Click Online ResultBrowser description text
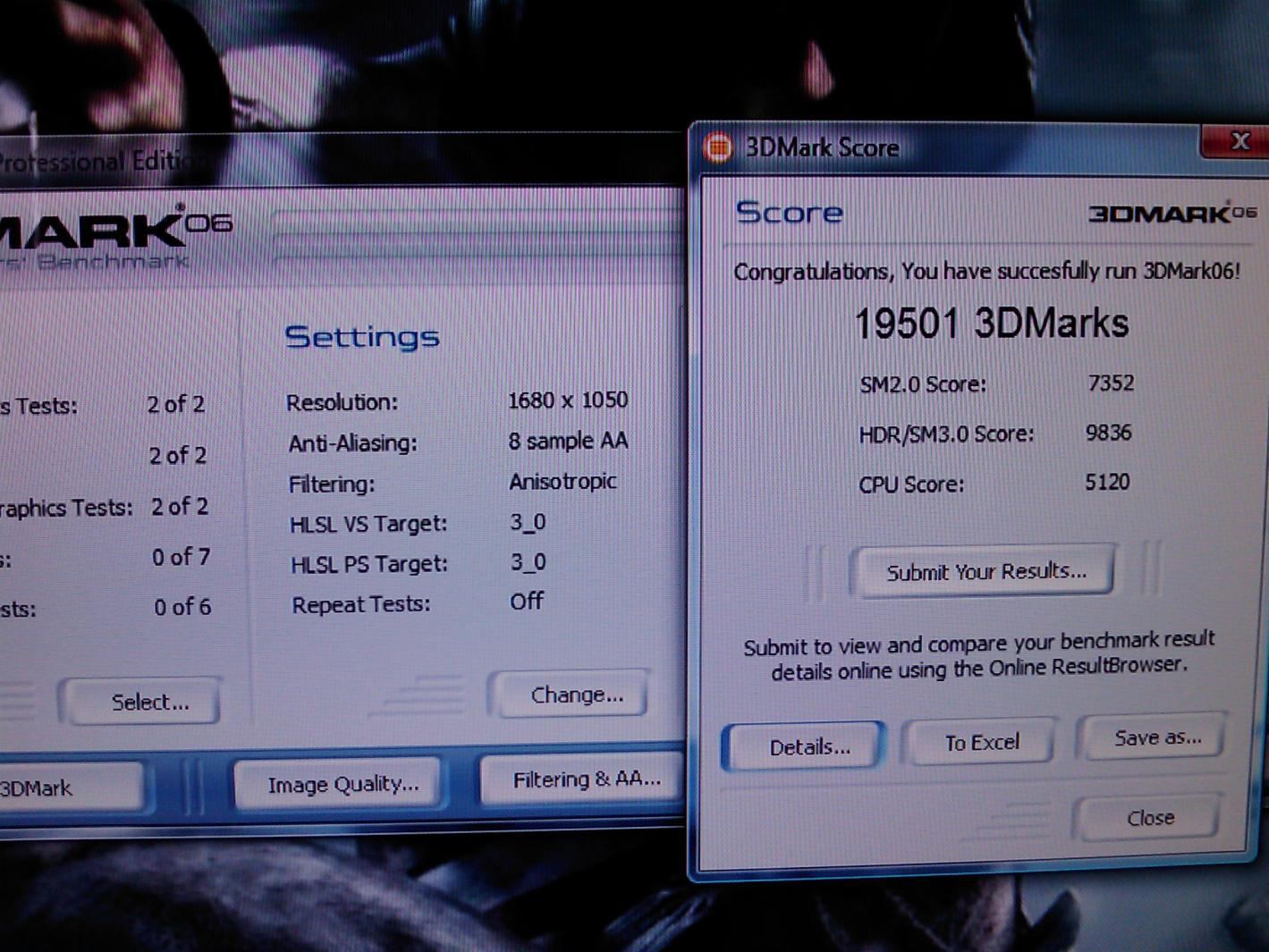The image size is (1269, 952). coord(979,655)
